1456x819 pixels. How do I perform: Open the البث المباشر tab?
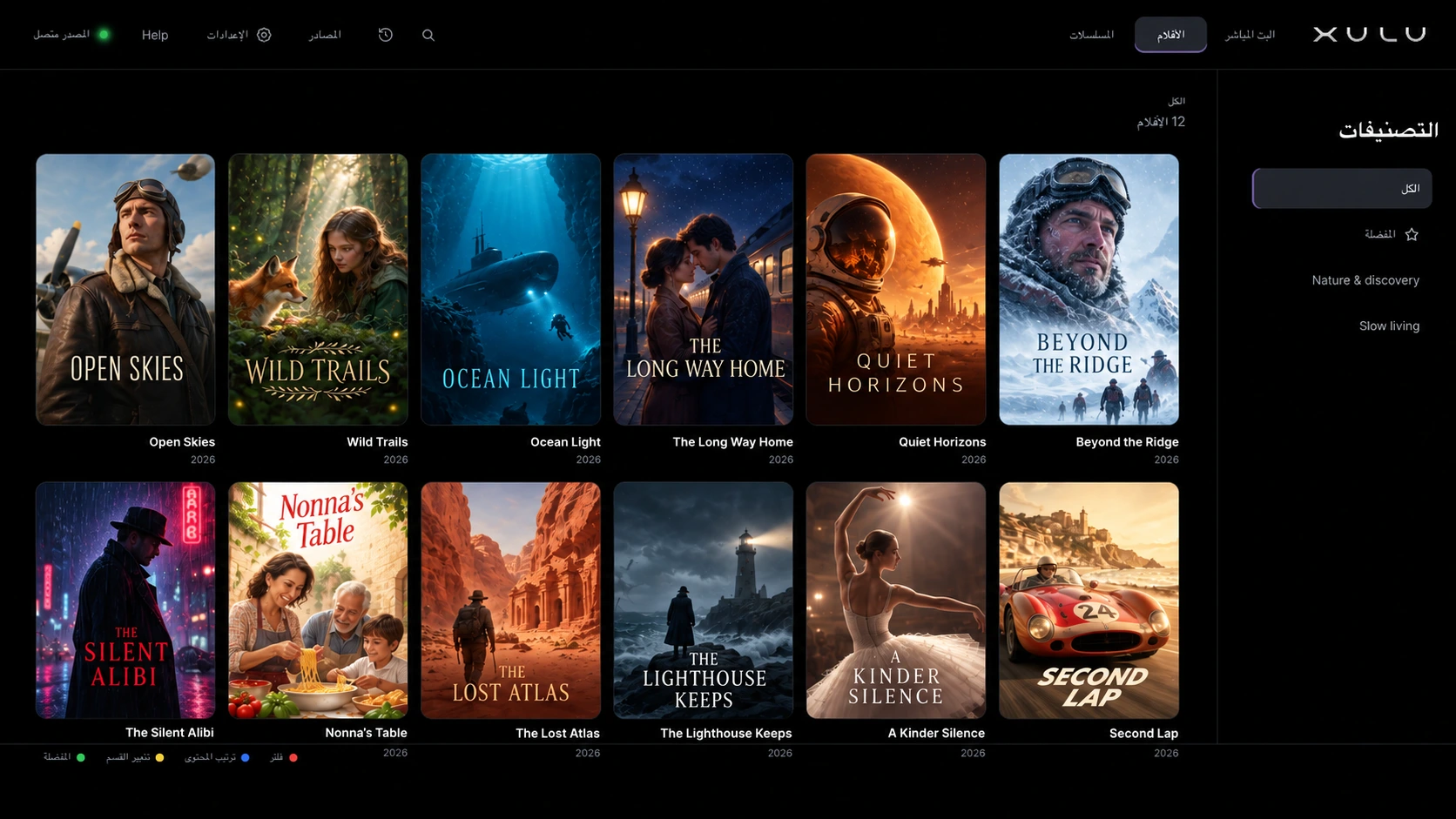pyautogui.click(x=1250, y=35)
